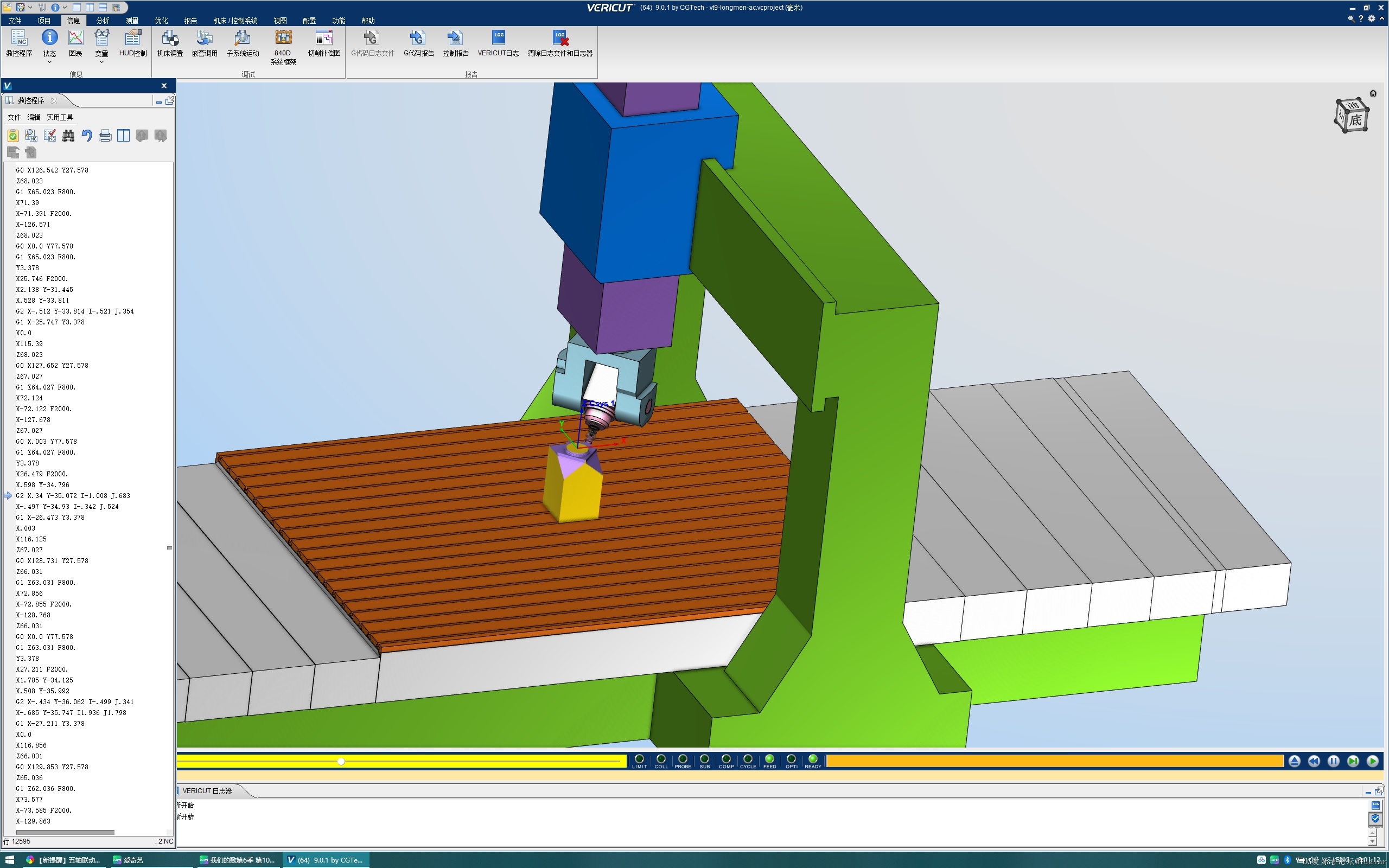This screenshot has height=868, width=1389.
Task: Open the 文件 main menu
Action: click(15, 21)
